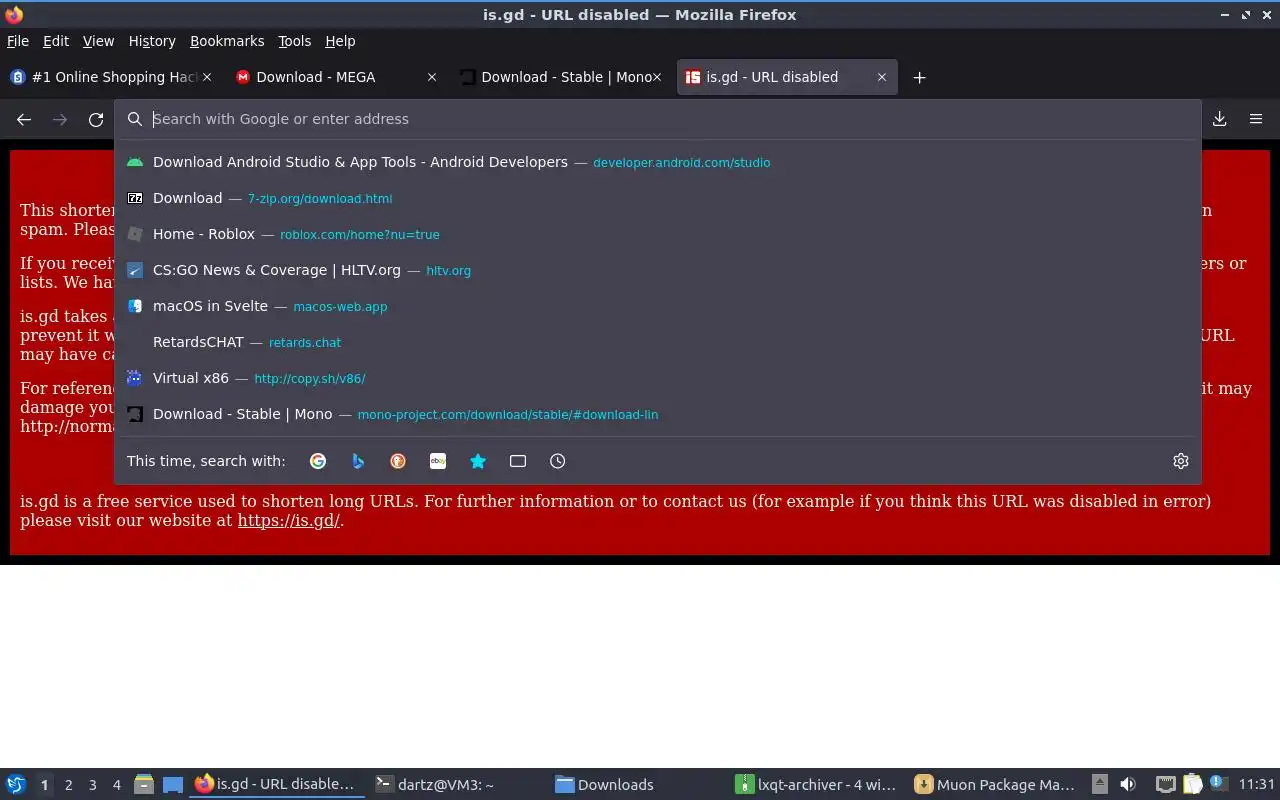Switch to the Online Shopping Hack tab

[x=110, y=77]
